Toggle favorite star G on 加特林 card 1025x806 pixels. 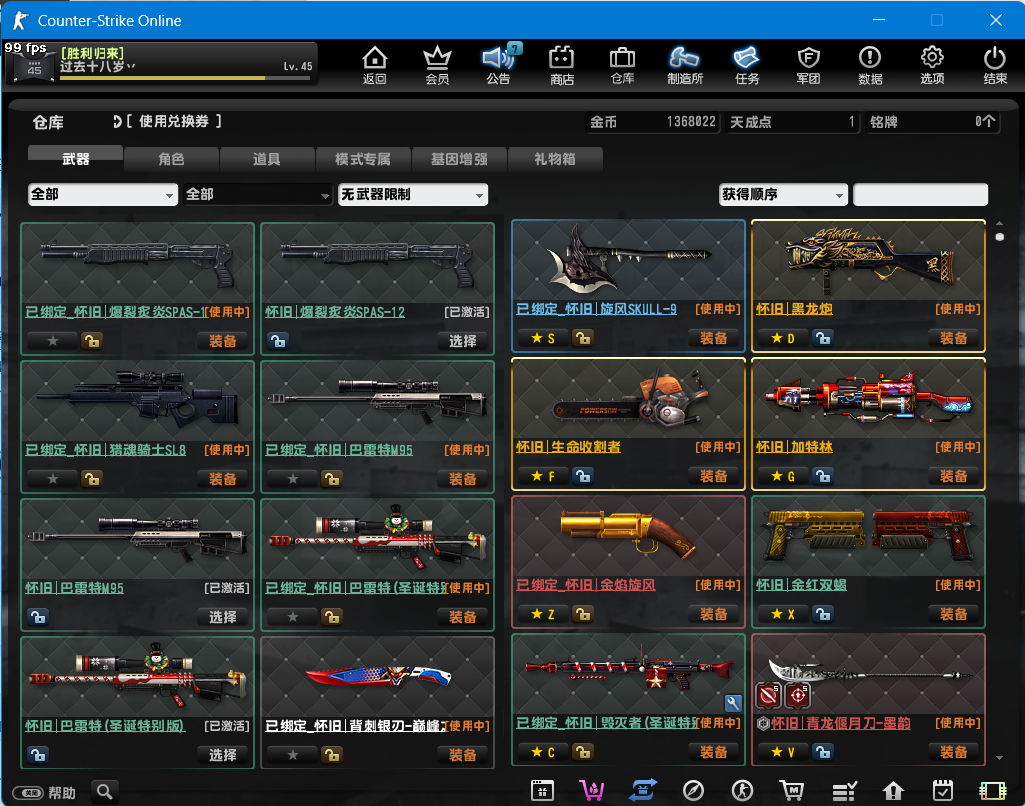pyautogui.click(x=782, y=476)
